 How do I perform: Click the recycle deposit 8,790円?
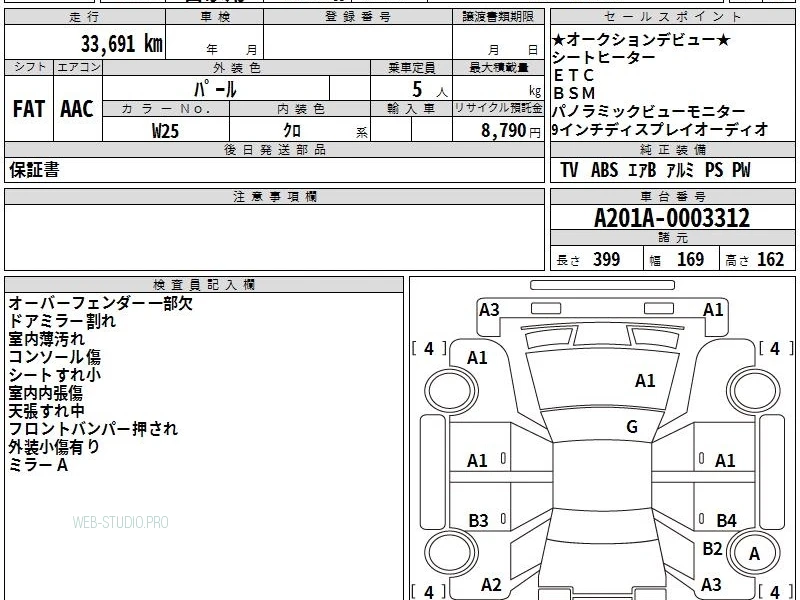click(511, 131)
